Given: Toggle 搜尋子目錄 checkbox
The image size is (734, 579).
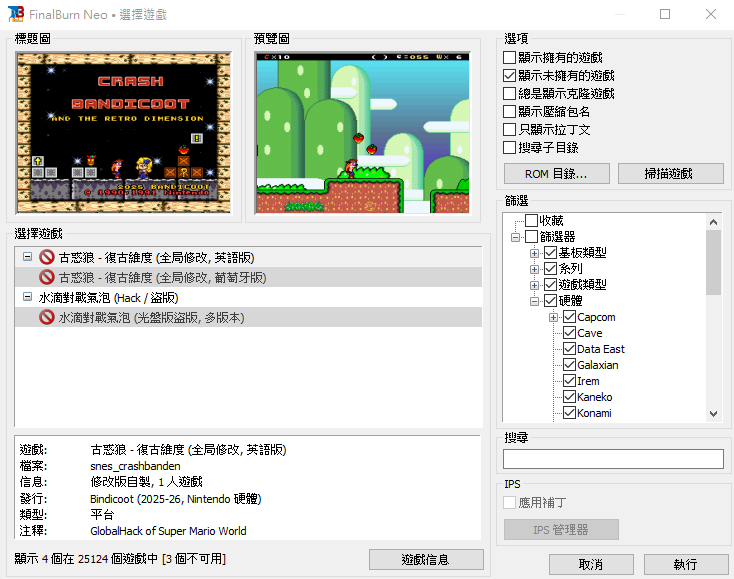Looking at the screenshot, I should (x=509, y=147).
